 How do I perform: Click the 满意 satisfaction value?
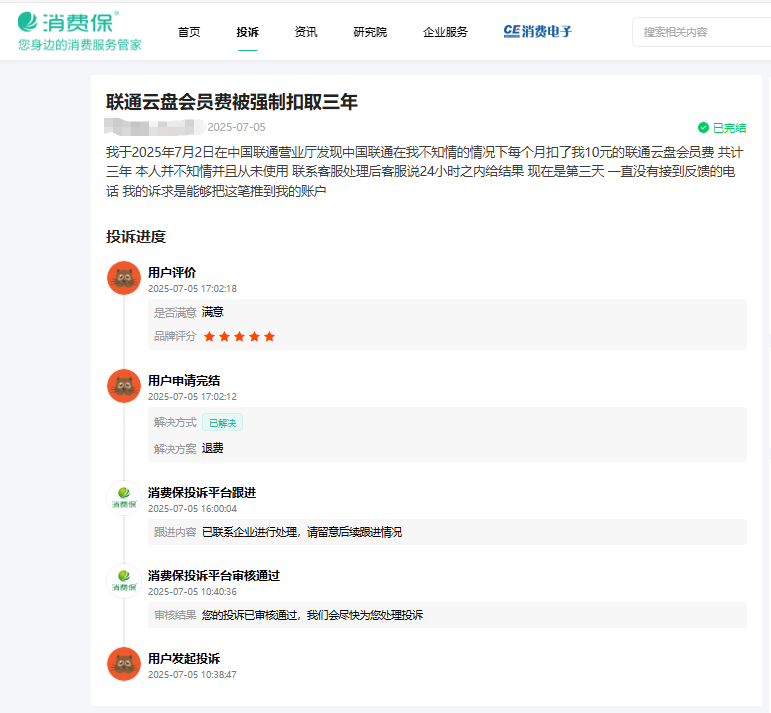tap(212, 312)
